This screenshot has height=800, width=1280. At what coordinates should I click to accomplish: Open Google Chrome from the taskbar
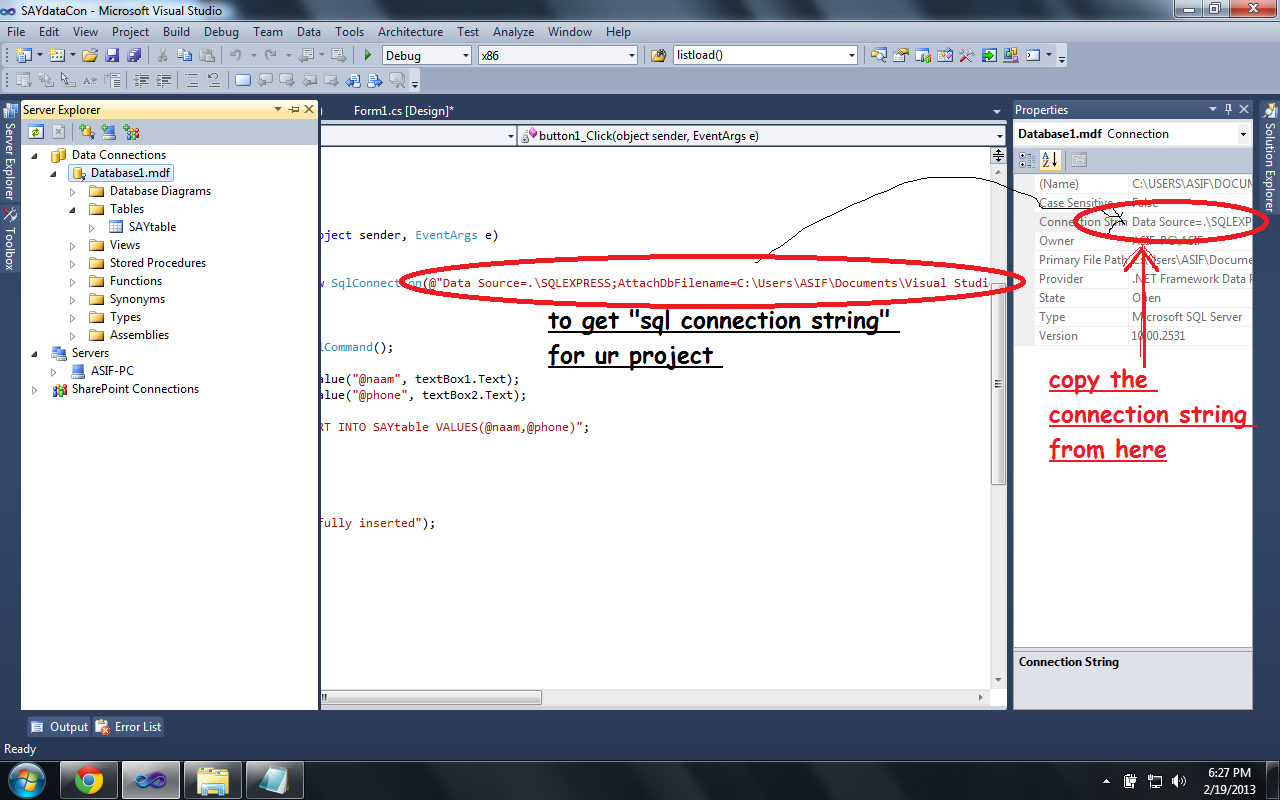pos(89,779)
